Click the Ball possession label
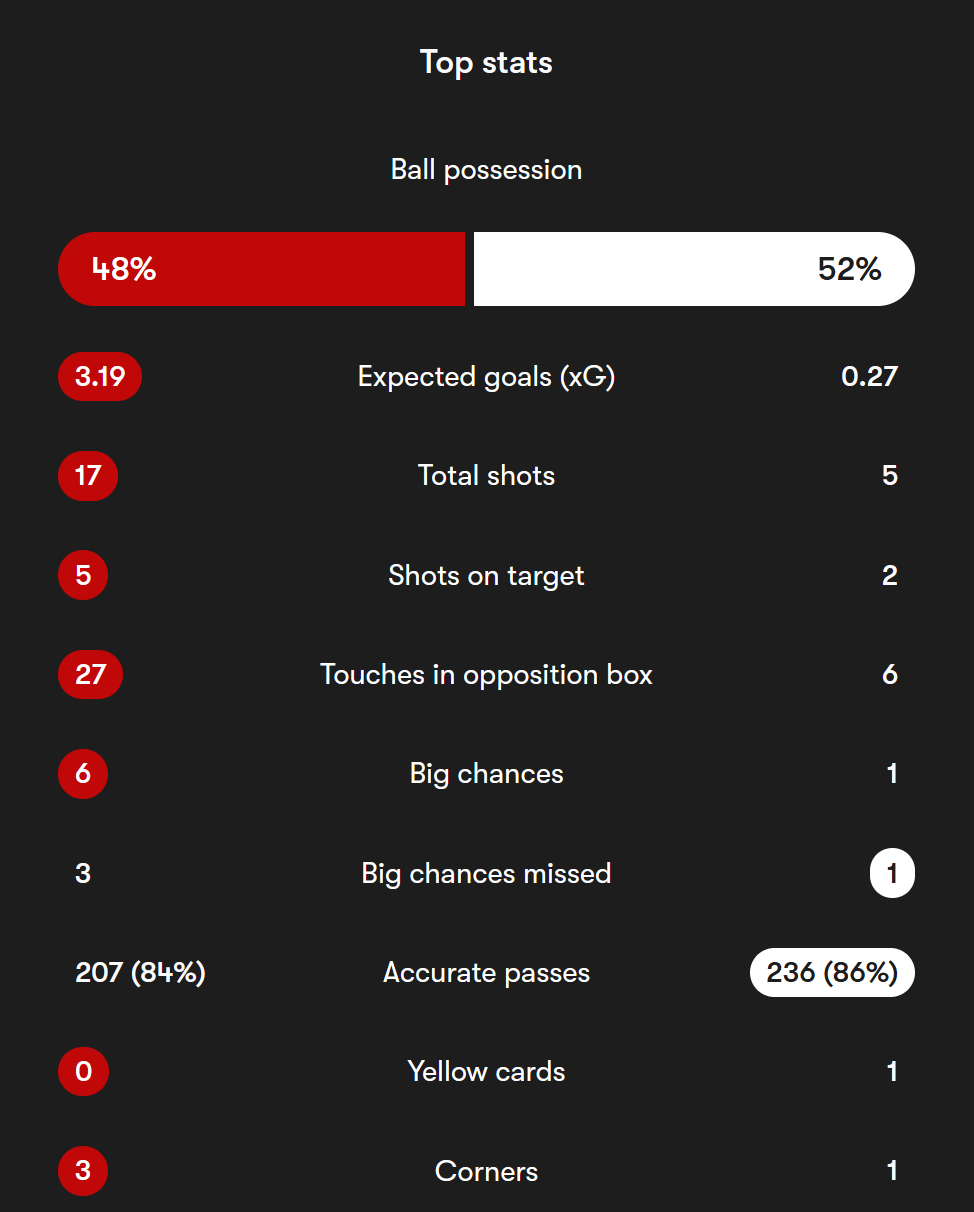 (x=486, y=170)
